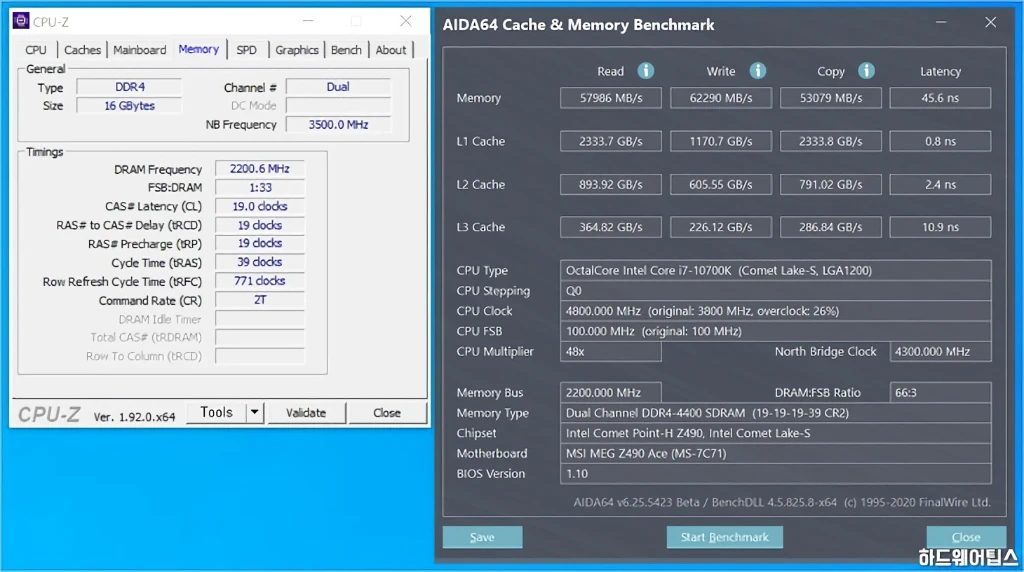Viewport: 1024px width, 572px height.
Task: Click the L3 Cache Read value 364.82 GB/s
Action: (x=611, y=227)
